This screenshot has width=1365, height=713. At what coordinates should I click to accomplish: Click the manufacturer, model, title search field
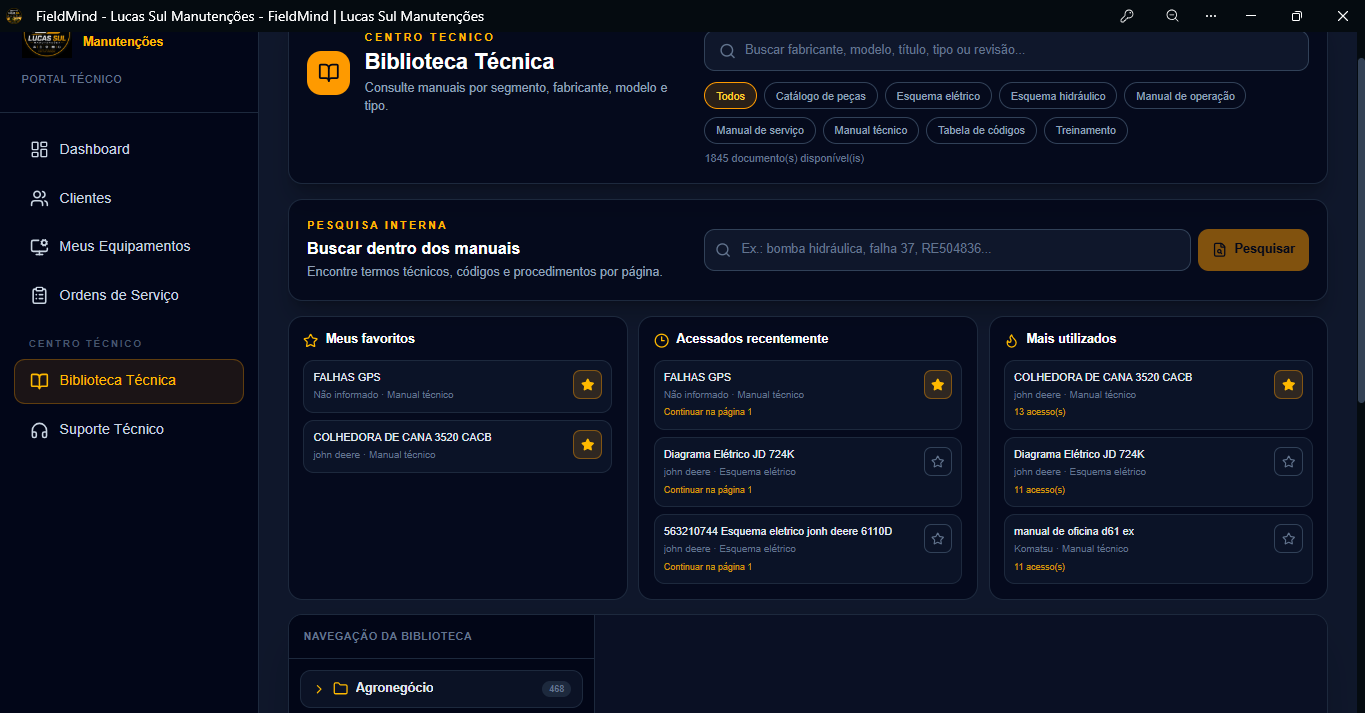[1006, 50]
